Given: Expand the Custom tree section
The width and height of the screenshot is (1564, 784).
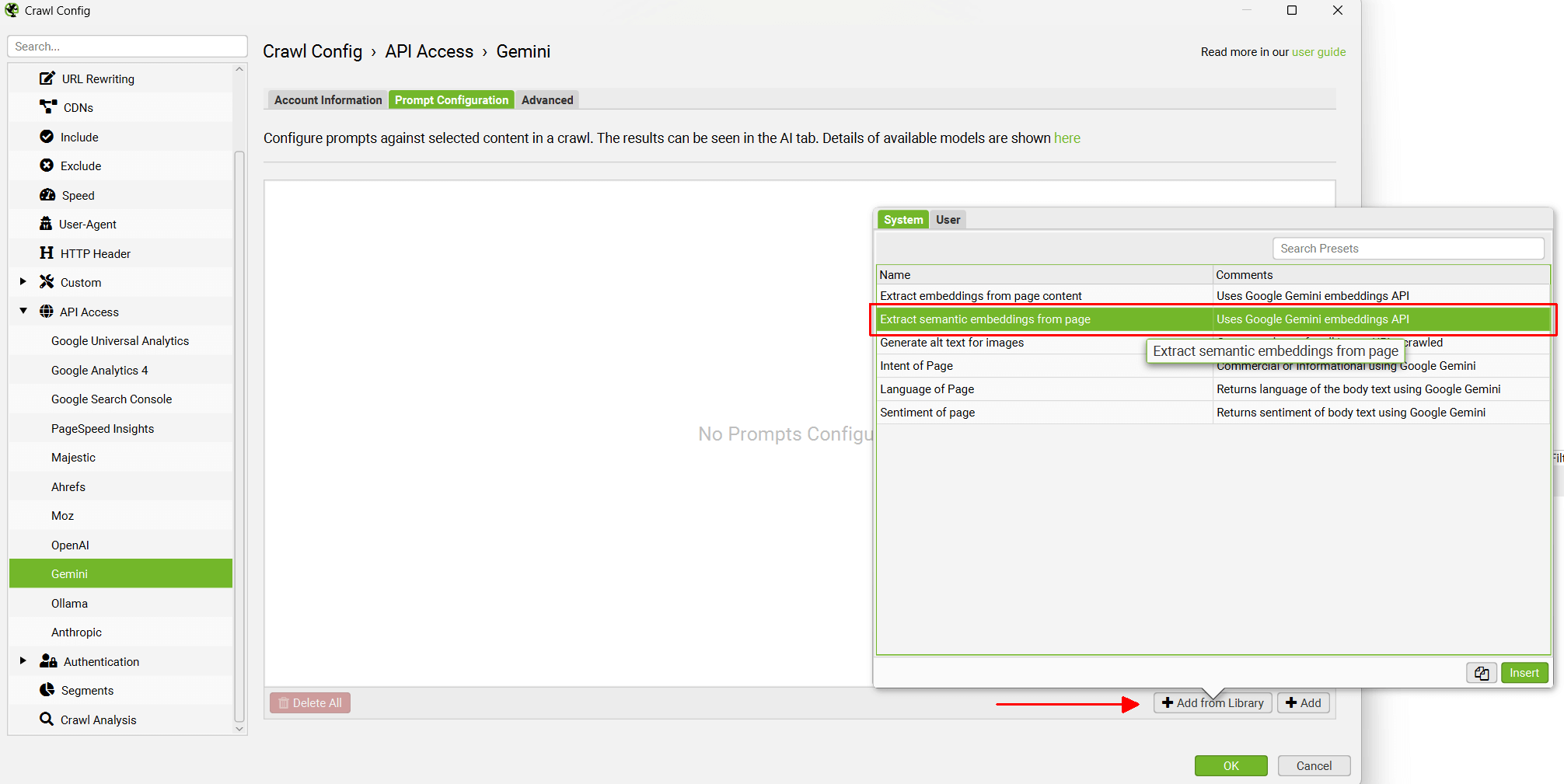Looking at the screenshot, I should tap(23, 282).
